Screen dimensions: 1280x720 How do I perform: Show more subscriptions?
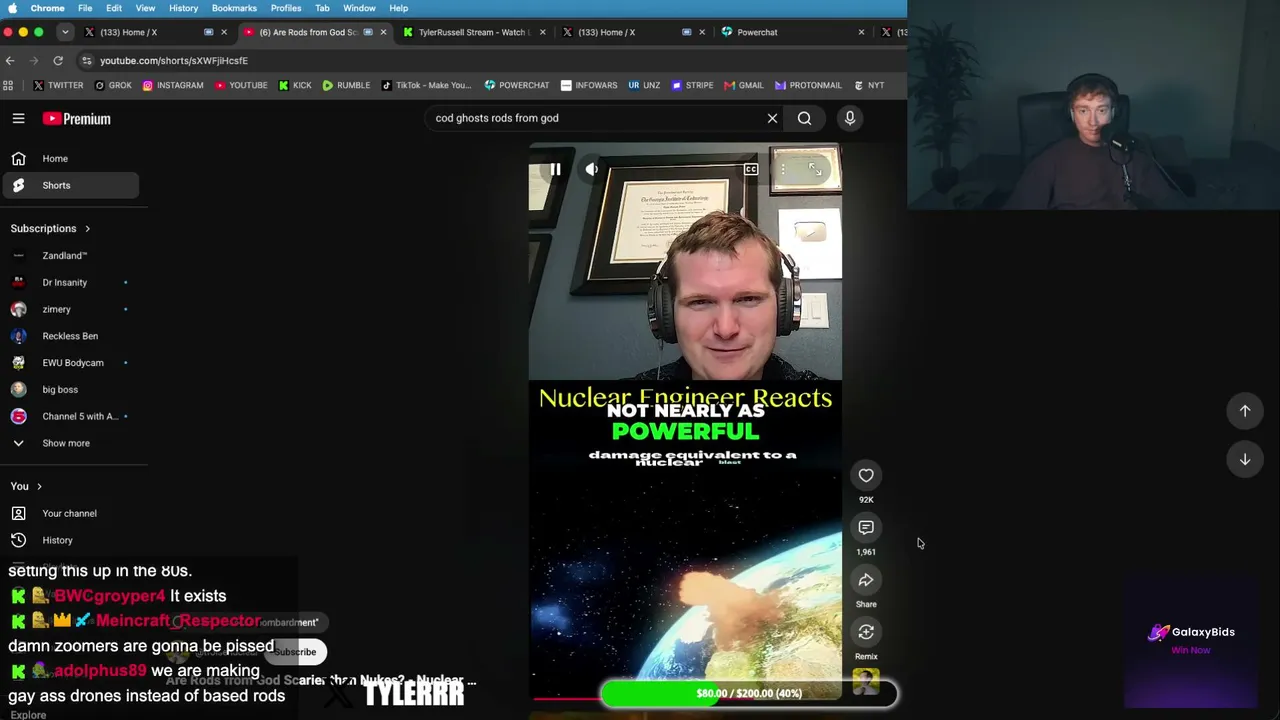coord(70,443)
